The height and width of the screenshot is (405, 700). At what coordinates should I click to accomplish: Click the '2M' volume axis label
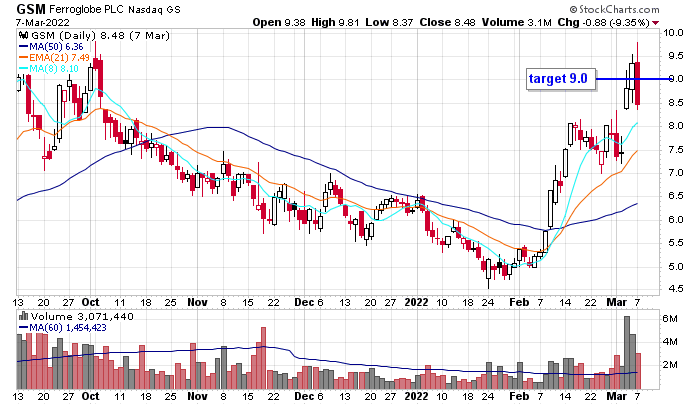tap(670, 365)
